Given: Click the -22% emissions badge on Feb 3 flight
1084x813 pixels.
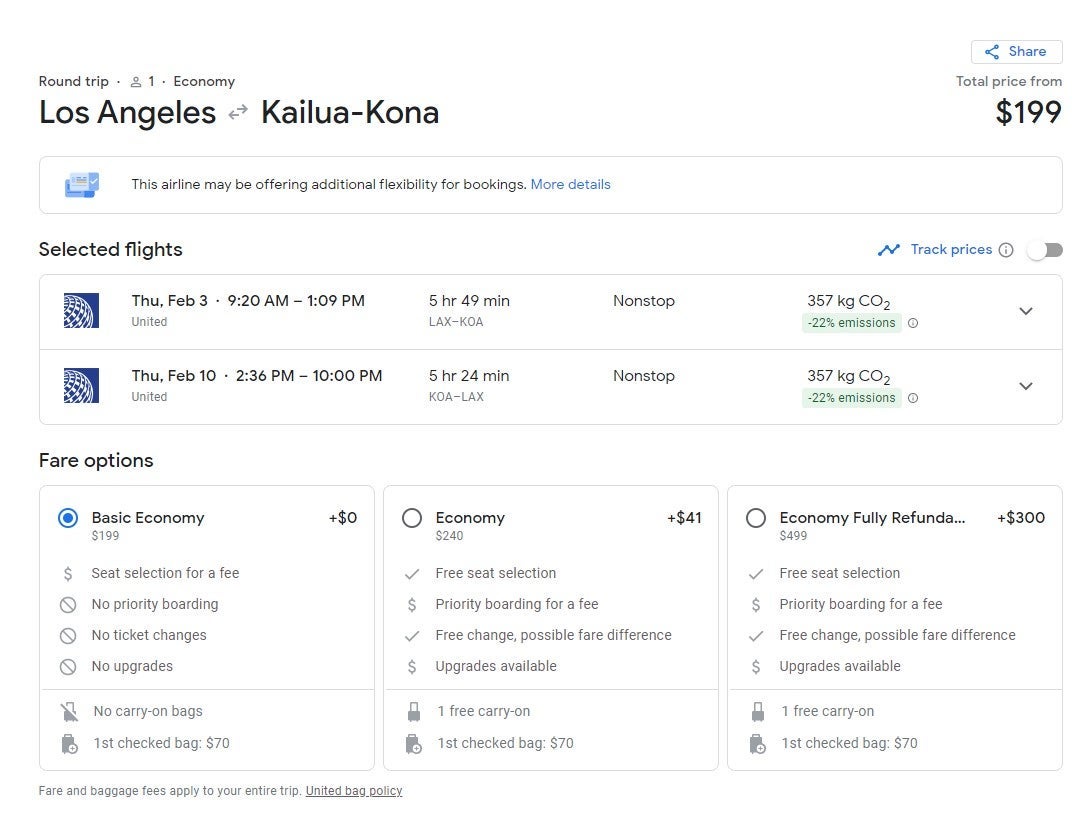Looking at the screenshot, I should [851, 323].
